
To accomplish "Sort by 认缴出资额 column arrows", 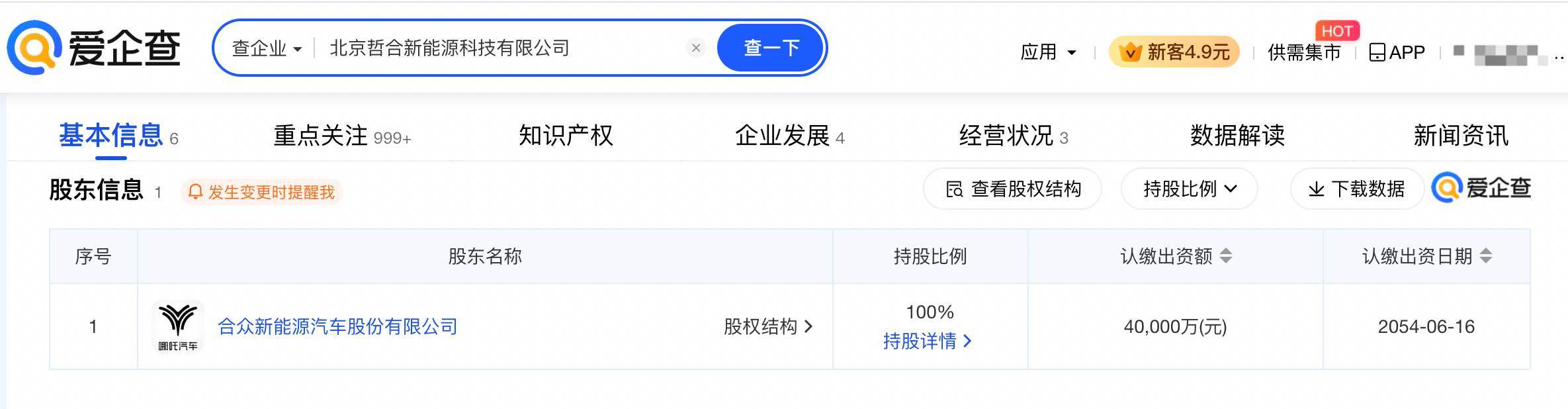I will click(1226, 256).
